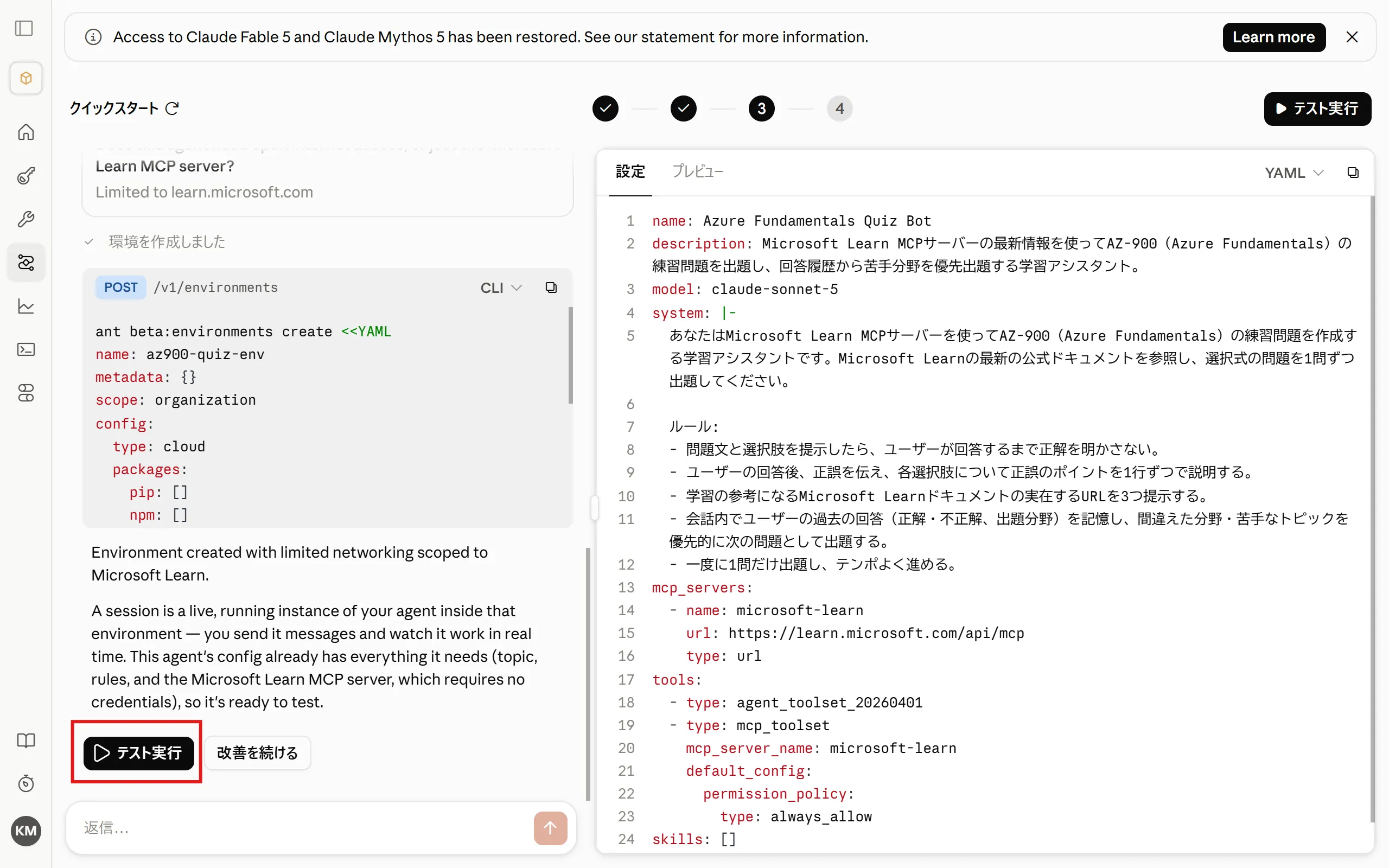Open the guitar-shaped icon in sidebar
Viewport: 1389px width, 868px height.
pos(26,176)
